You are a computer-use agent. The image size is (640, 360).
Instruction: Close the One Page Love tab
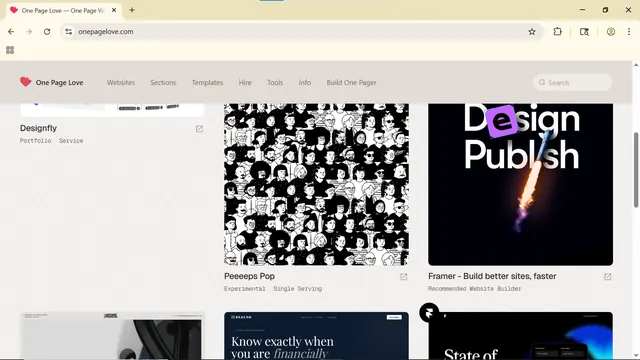114,10
